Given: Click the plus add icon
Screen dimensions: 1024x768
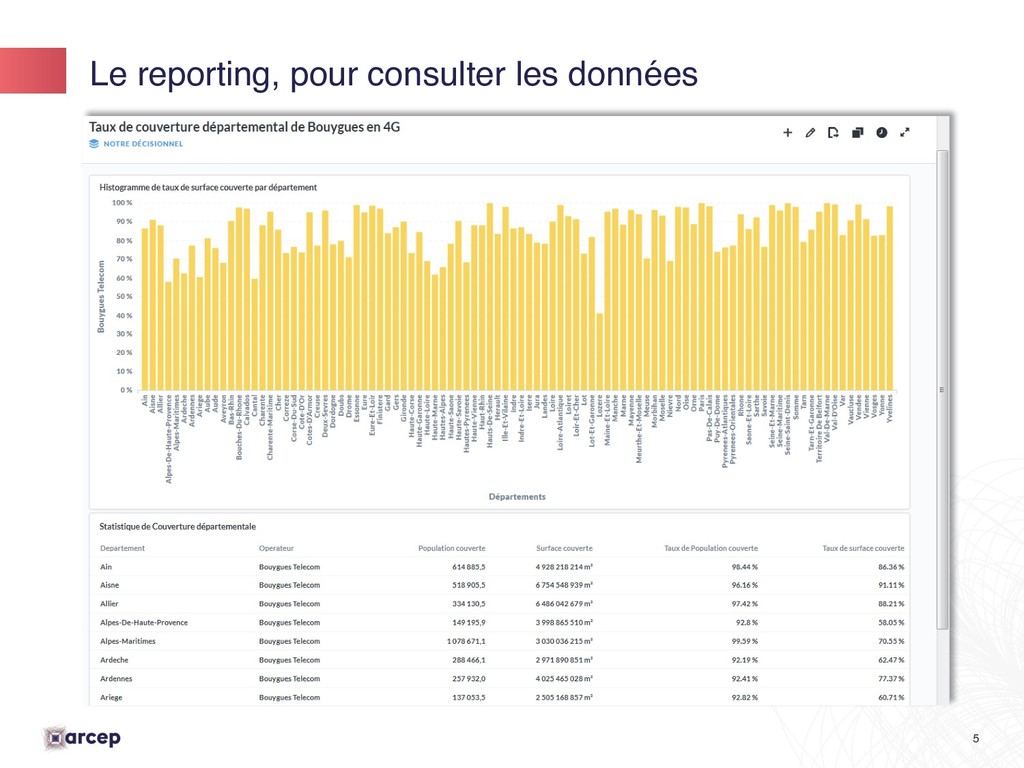Looking at the screenshot, I should click(x=788, y=133).
